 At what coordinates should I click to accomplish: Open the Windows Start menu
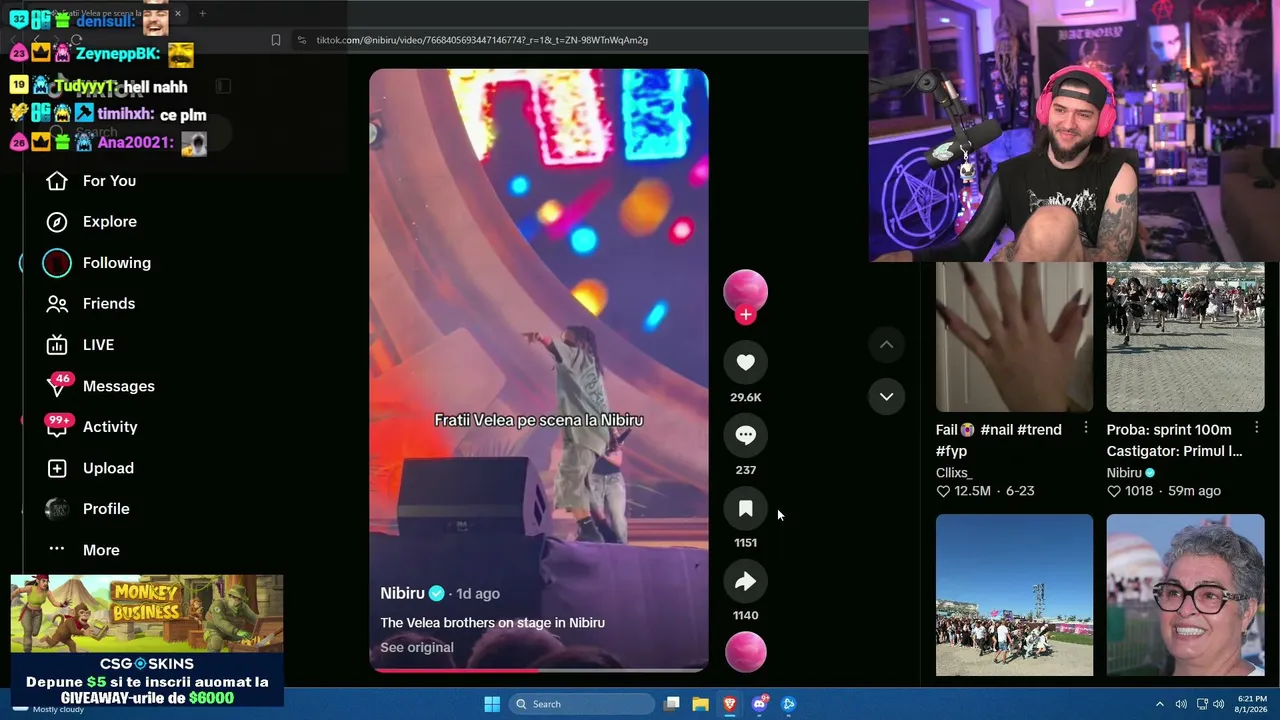[492, 704]
